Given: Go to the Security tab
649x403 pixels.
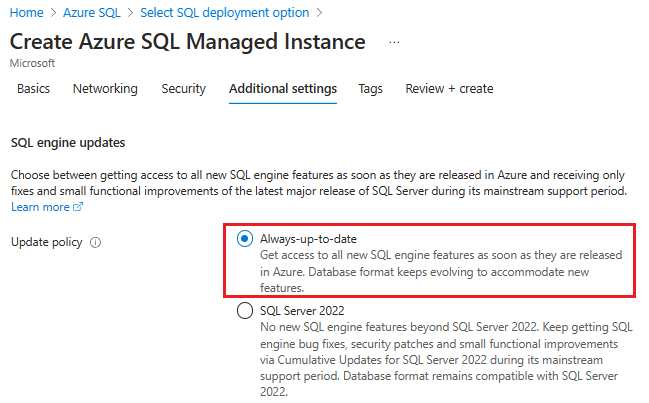Looking at the screenshot, I should [x=183, y=89].
